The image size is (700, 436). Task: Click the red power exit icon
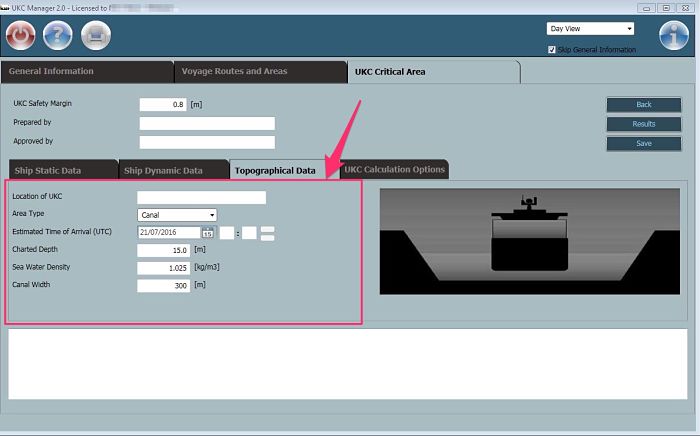point(21,35)
